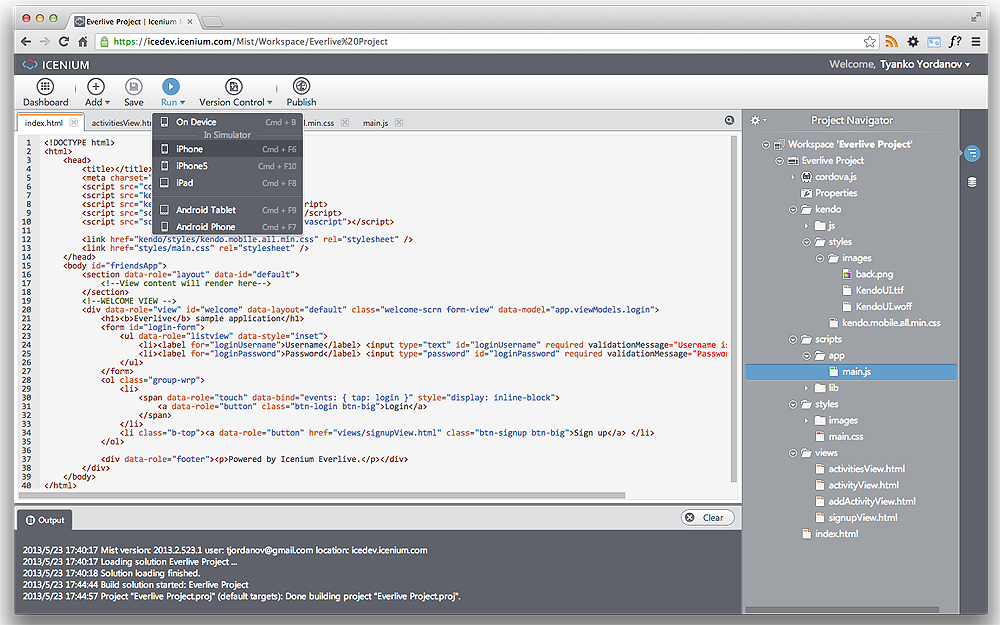
Task: Open the Add dropdown arrow
Action: pos(107,103)
